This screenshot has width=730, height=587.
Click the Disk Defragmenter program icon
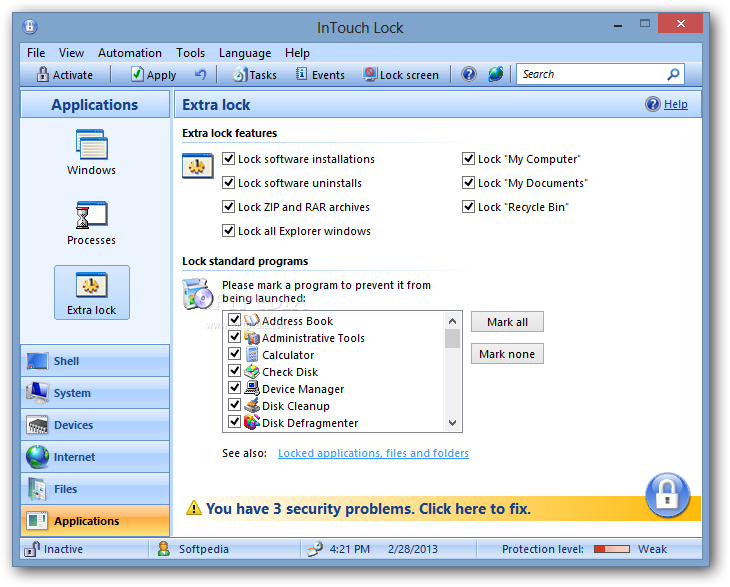click(251, 422)
